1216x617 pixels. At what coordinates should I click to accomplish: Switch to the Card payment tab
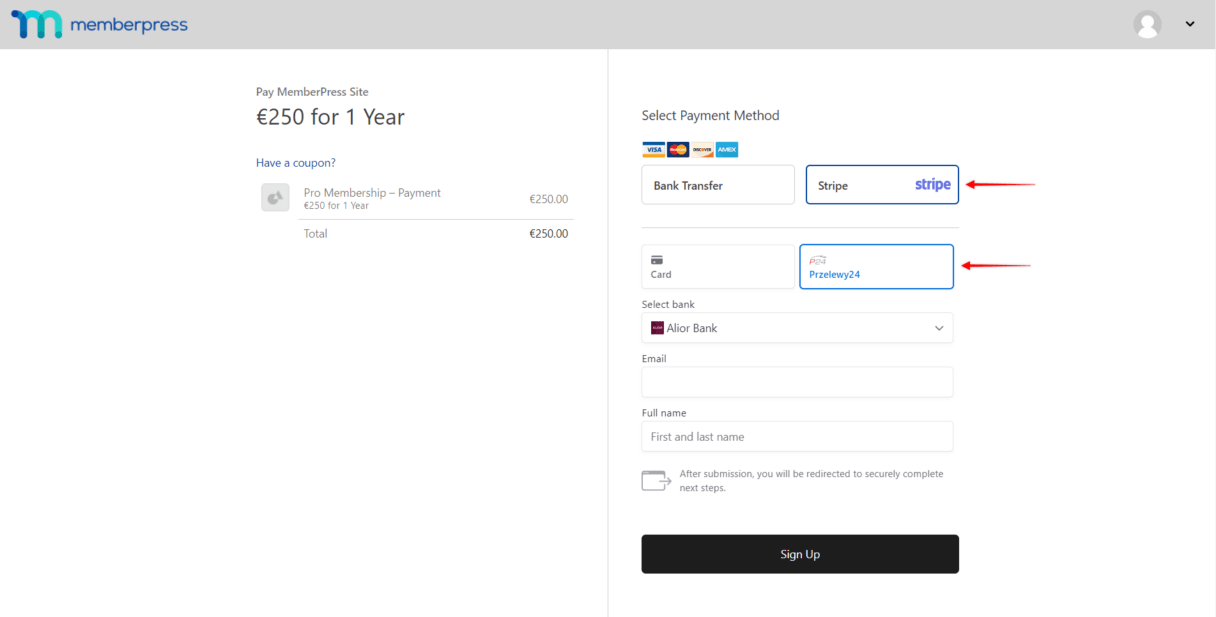[x=718, y=267]
